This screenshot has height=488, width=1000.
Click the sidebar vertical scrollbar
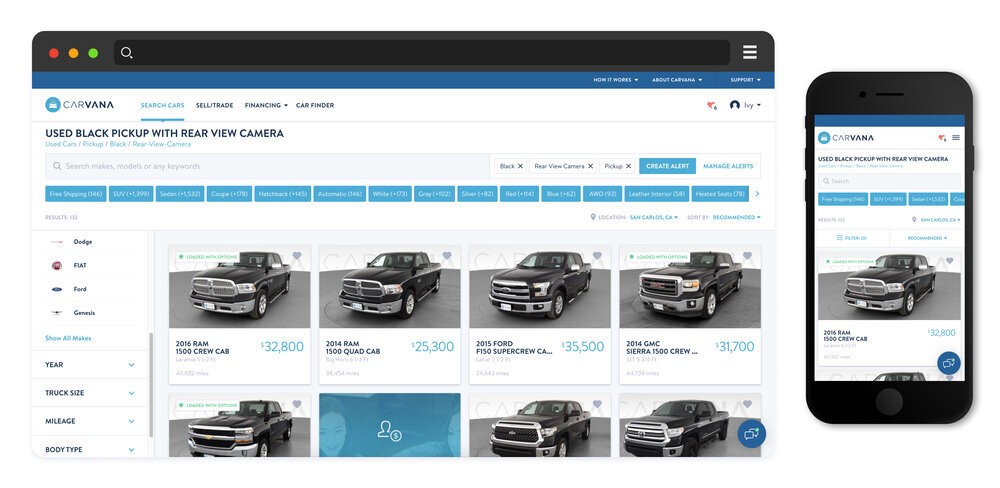coord(151,385)
